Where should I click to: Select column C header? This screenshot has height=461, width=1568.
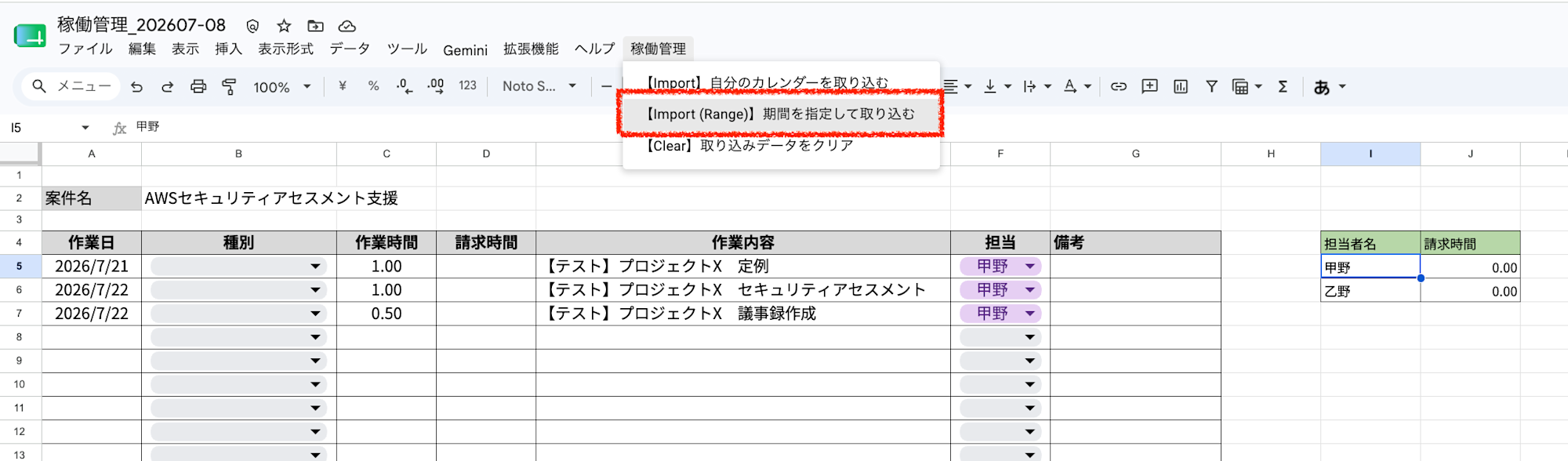click(x=387, y=154)
